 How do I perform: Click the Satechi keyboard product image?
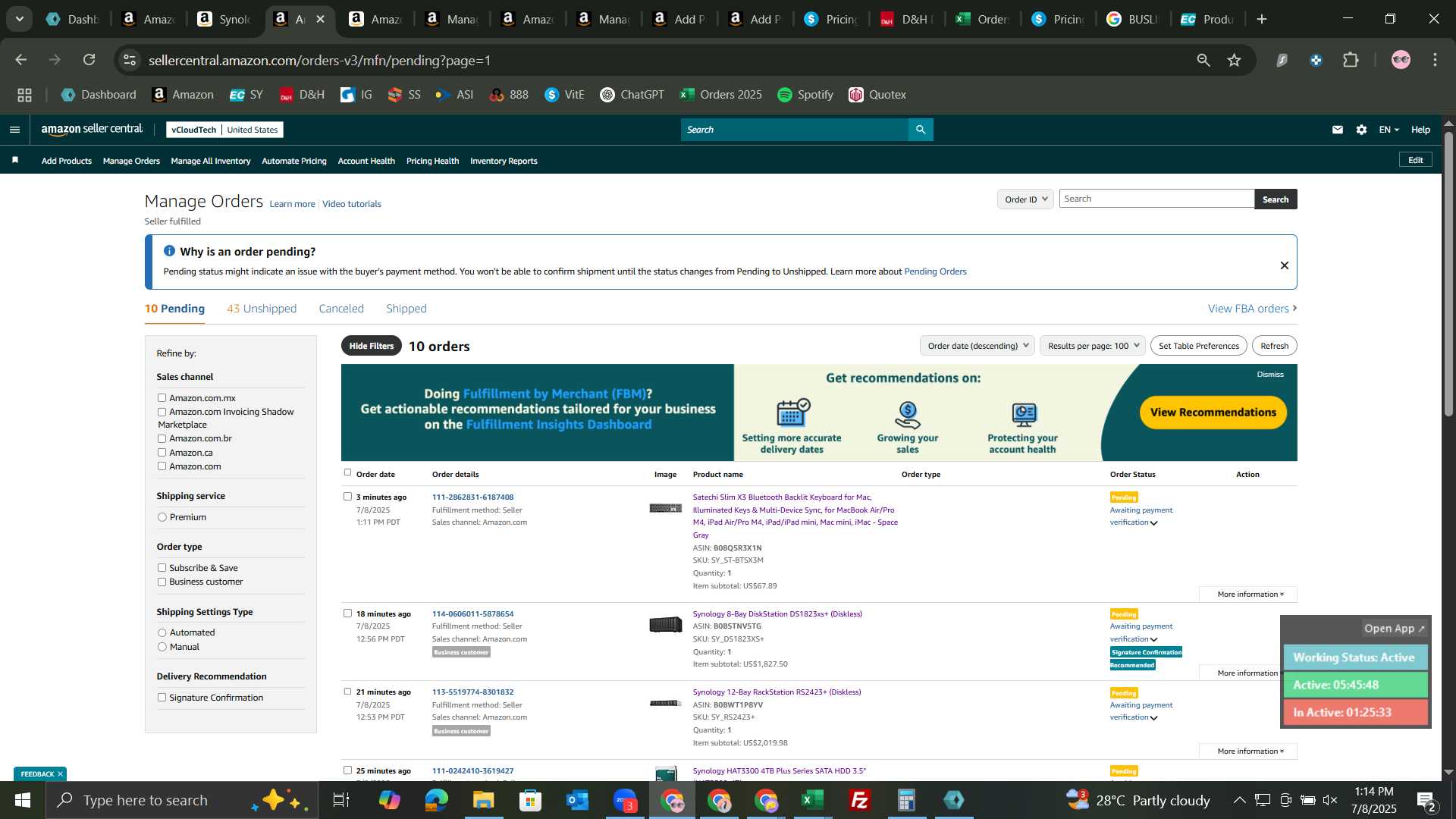(x=665, y=508)
